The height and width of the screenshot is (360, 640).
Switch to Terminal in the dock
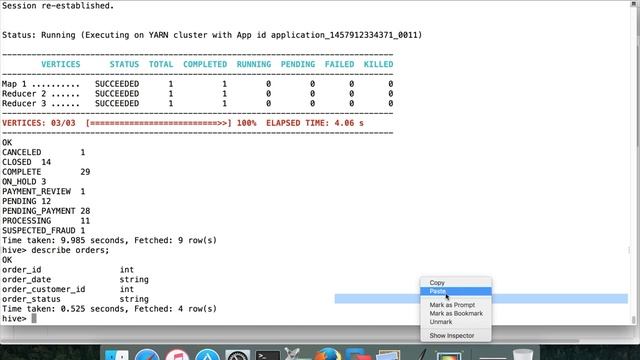coord(268,355)
